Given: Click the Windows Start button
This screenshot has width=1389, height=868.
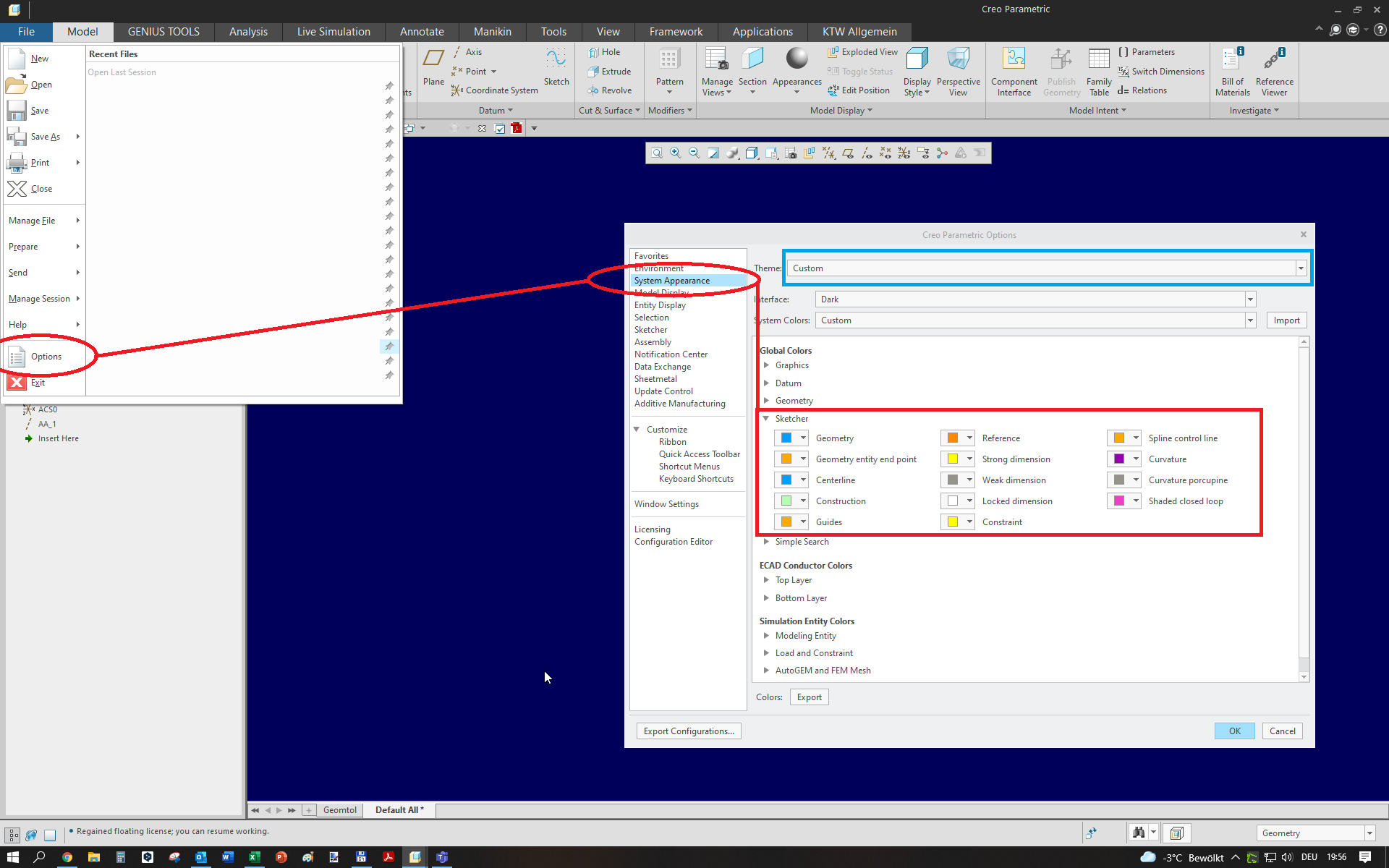Looking at the screenshot, I should coord(13,857).
